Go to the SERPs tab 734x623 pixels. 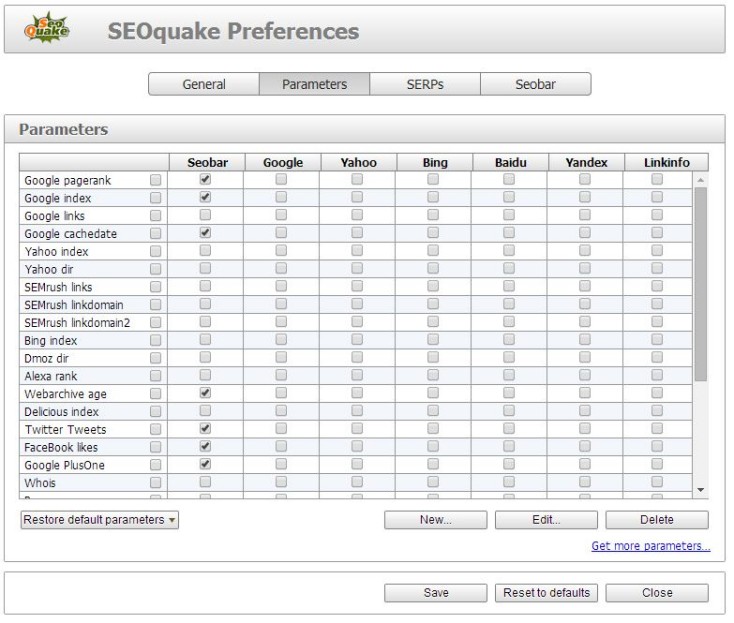coord(425,84)
